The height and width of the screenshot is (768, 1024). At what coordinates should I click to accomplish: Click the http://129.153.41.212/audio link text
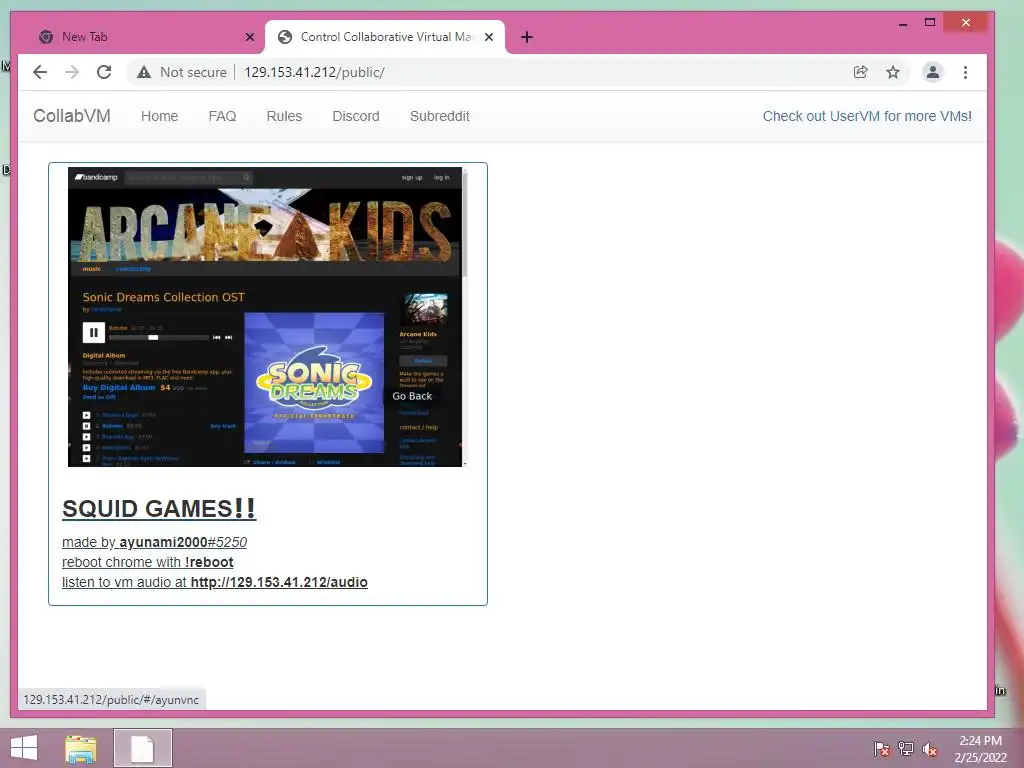[x=279, y=582]
